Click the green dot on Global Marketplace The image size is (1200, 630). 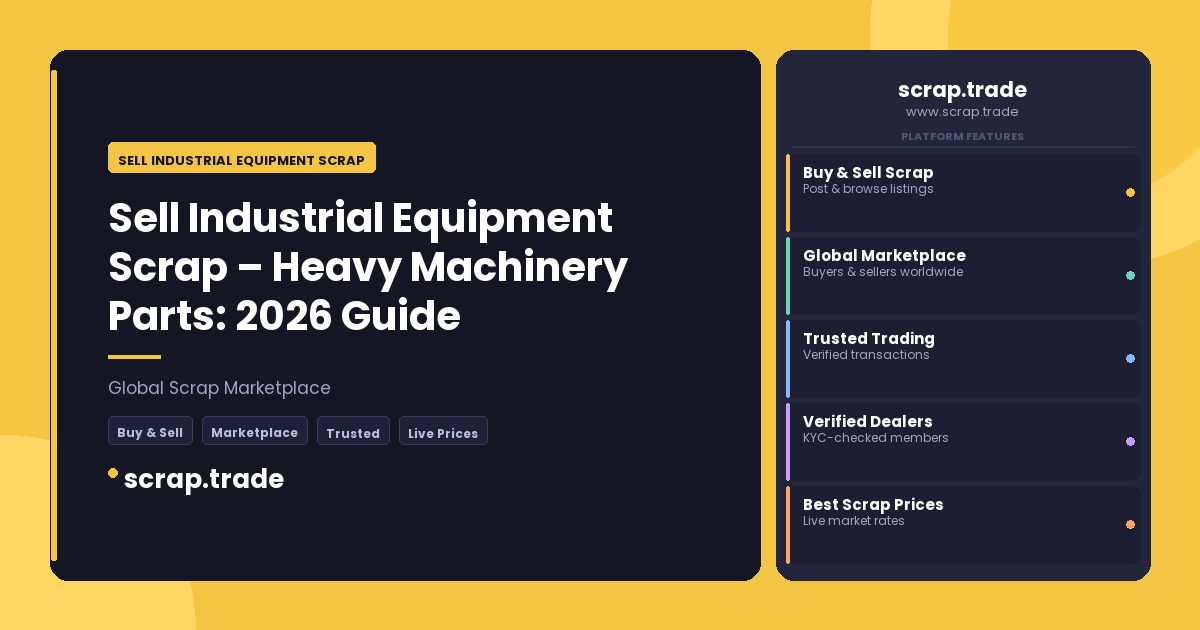point(1130,275)
